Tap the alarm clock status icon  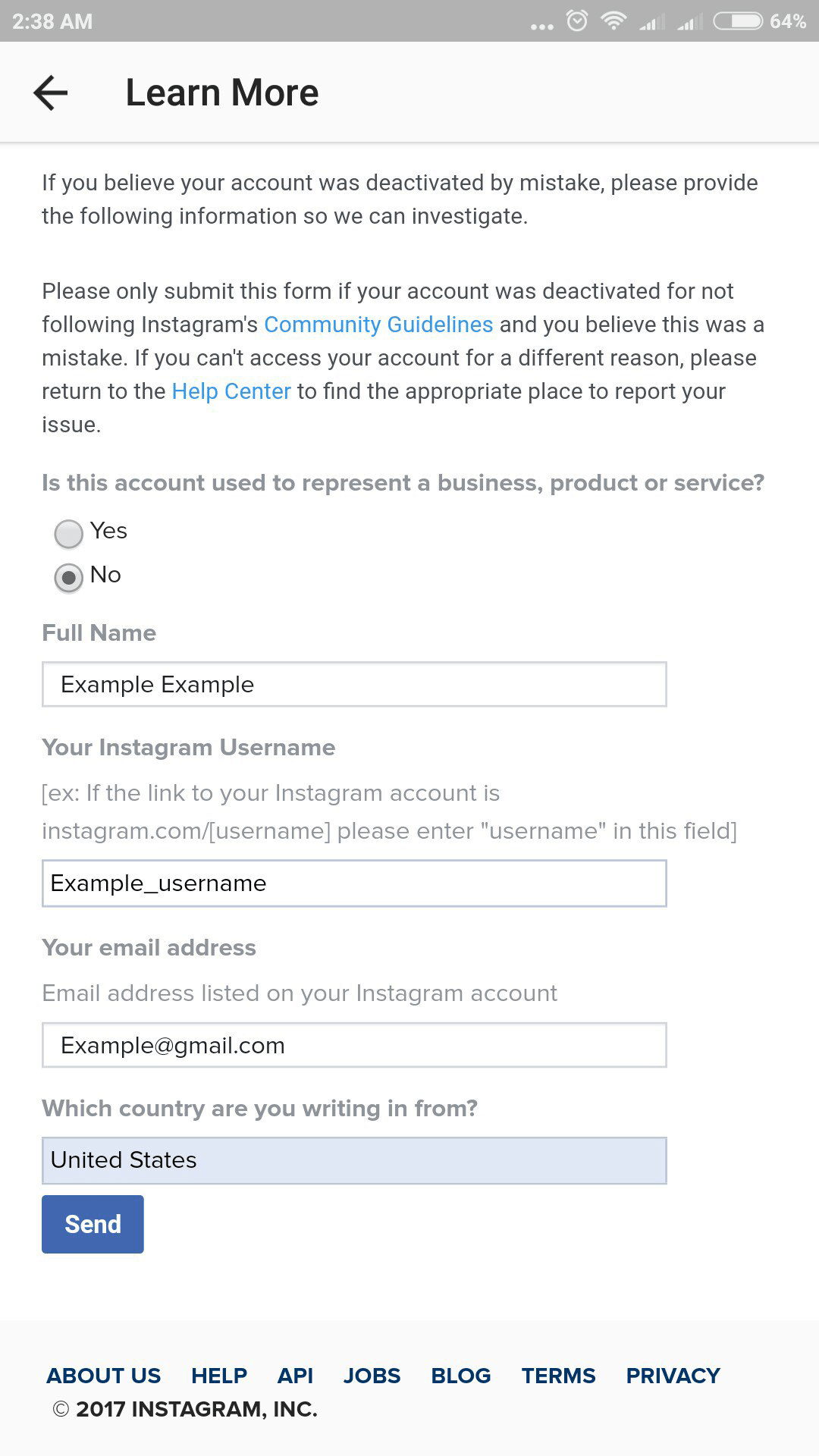coord(577,20)
